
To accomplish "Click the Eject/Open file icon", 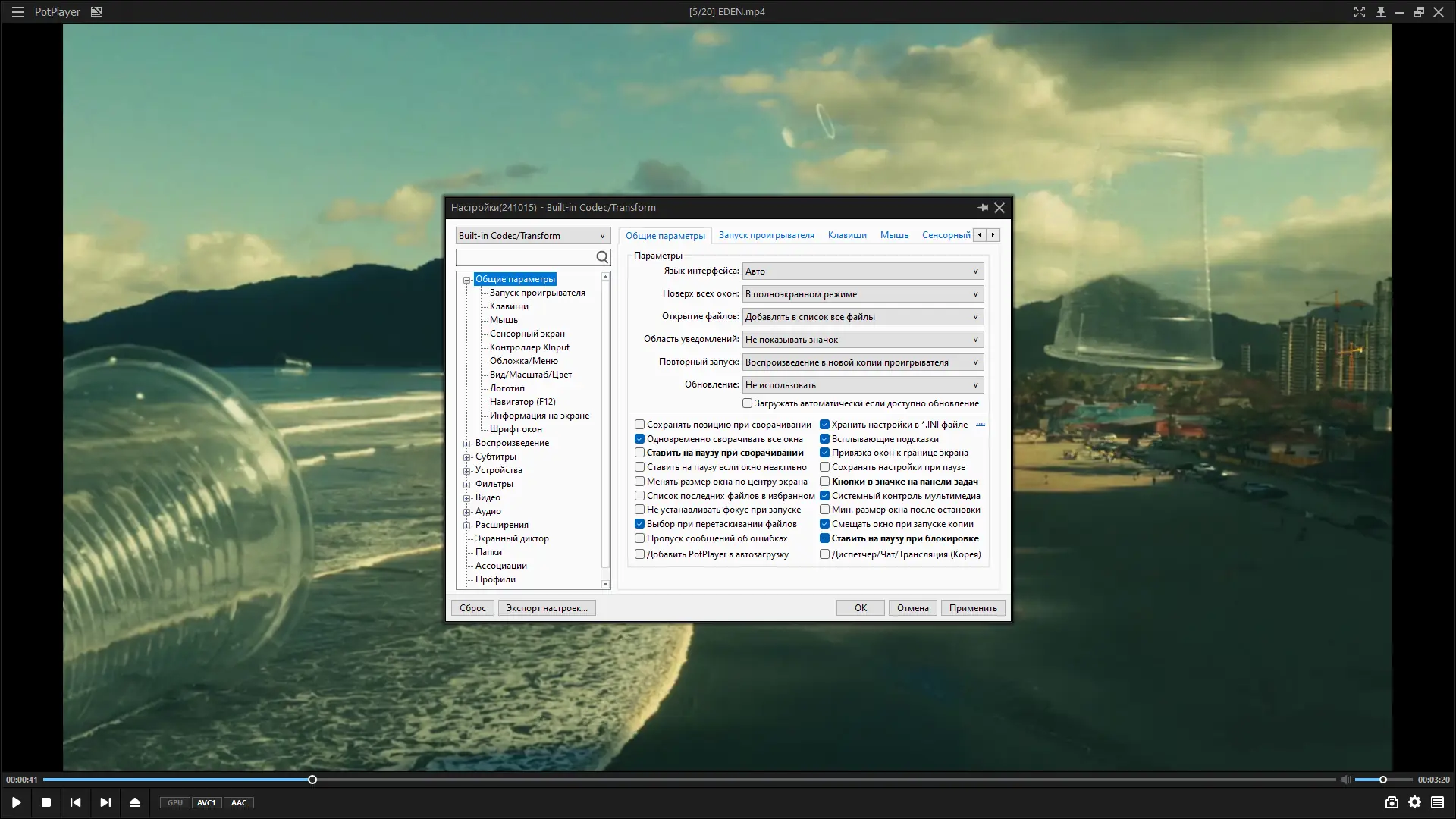I will coord(135,802).
